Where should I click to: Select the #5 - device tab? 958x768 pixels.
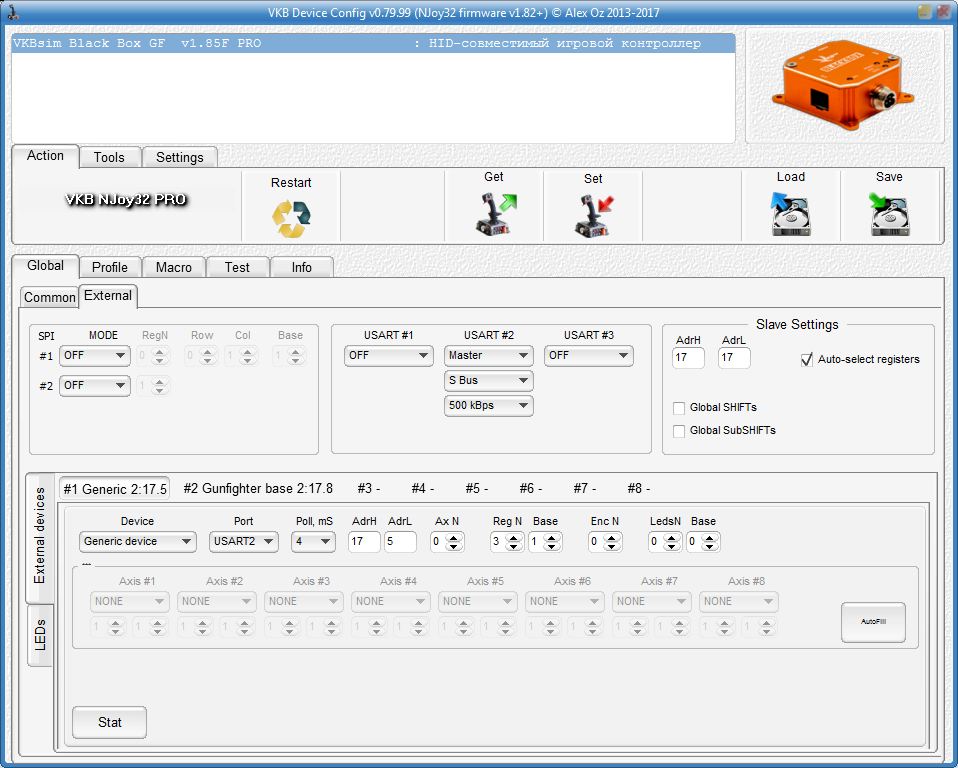pos(477,488)
